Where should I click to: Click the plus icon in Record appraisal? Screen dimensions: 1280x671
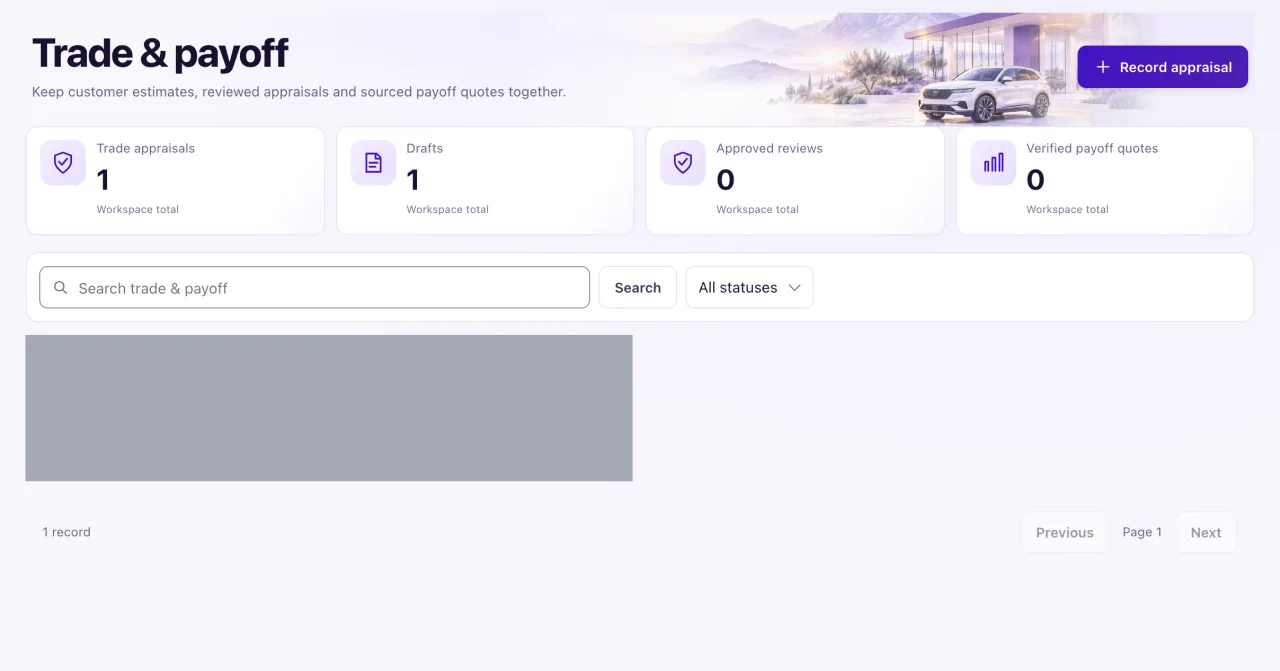pyautogui.click(x=1103, y=67)
